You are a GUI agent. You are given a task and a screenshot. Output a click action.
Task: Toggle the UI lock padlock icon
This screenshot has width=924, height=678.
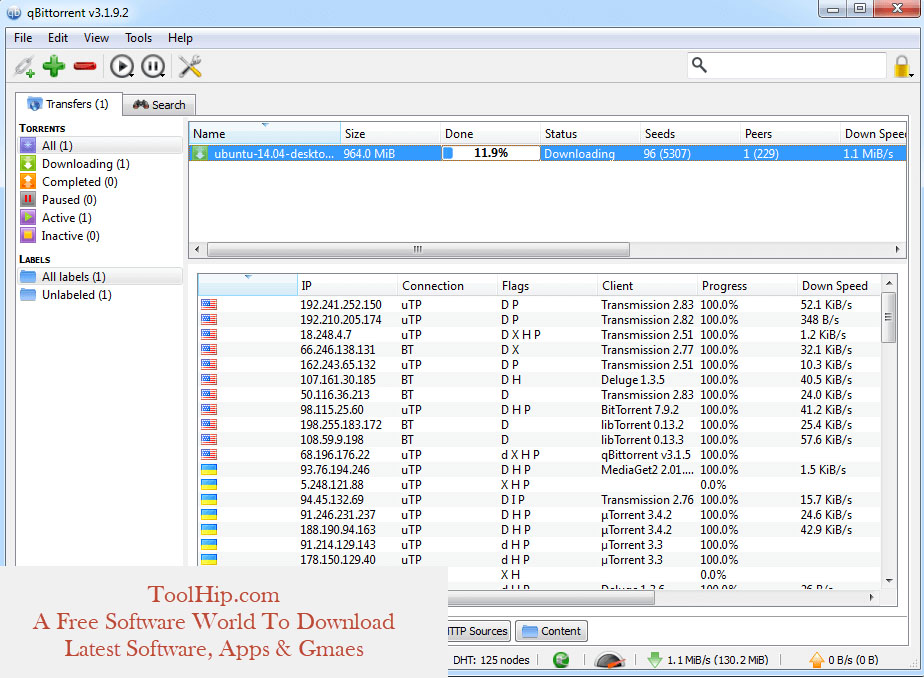click(903, 66)
